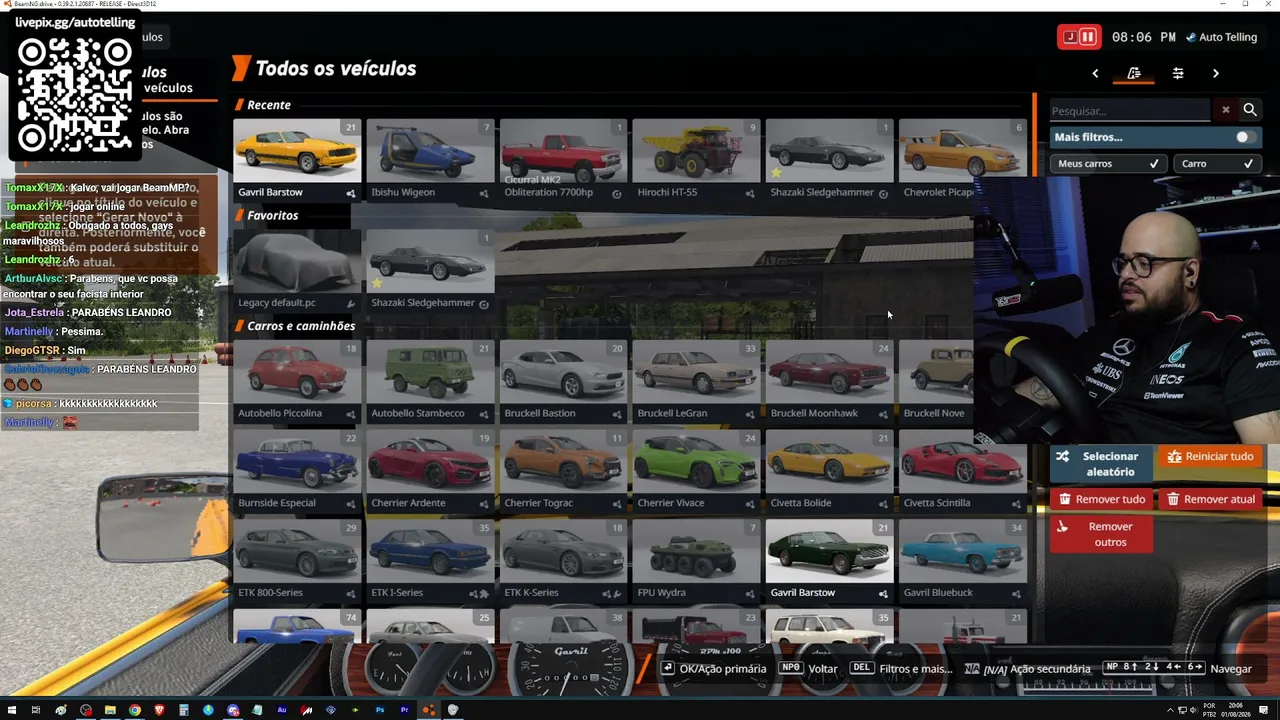
Task: Click the Selecionar aleatório button
Action: [1100, 464]
